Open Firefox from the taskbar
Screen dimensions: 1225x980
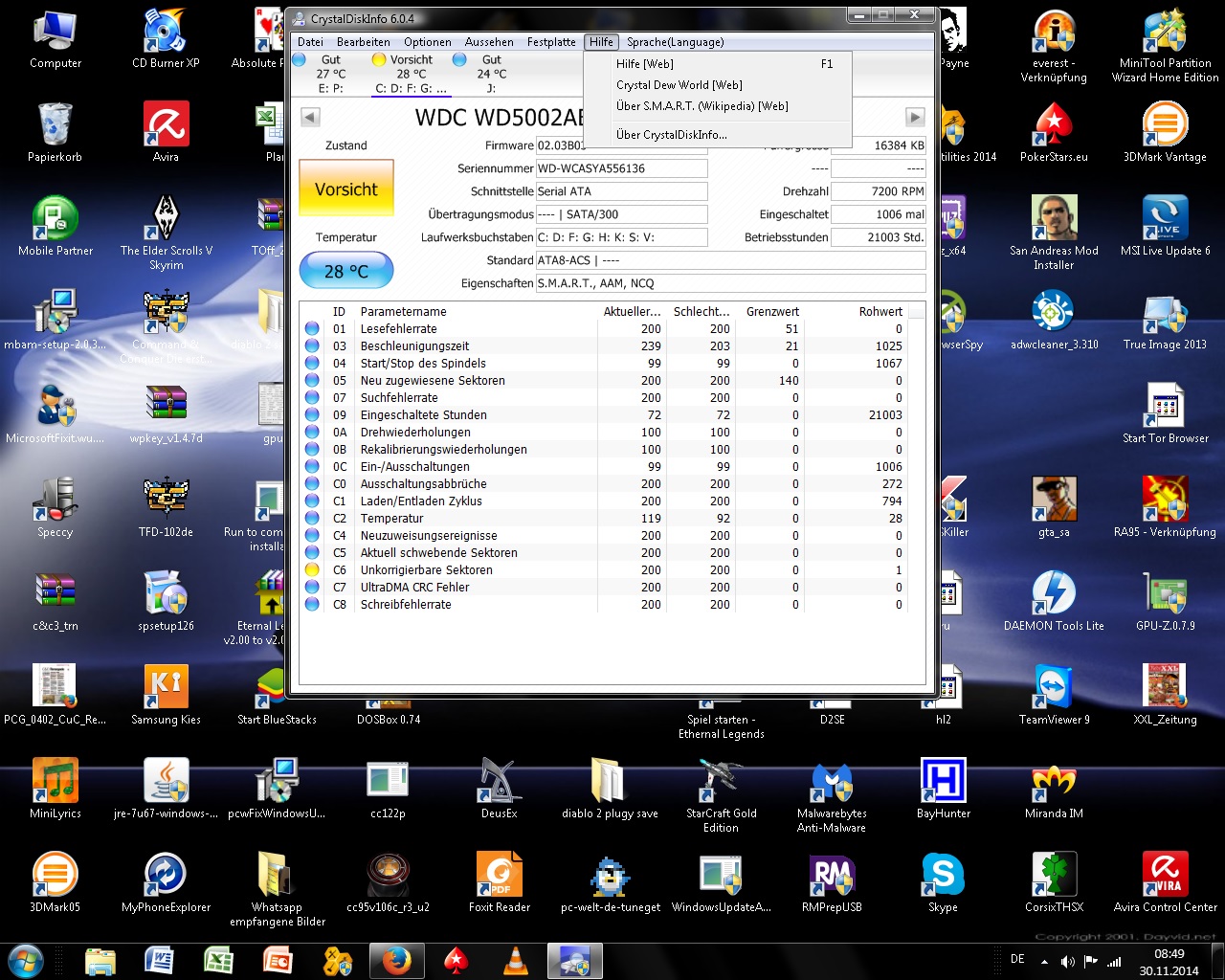(396, 961)
